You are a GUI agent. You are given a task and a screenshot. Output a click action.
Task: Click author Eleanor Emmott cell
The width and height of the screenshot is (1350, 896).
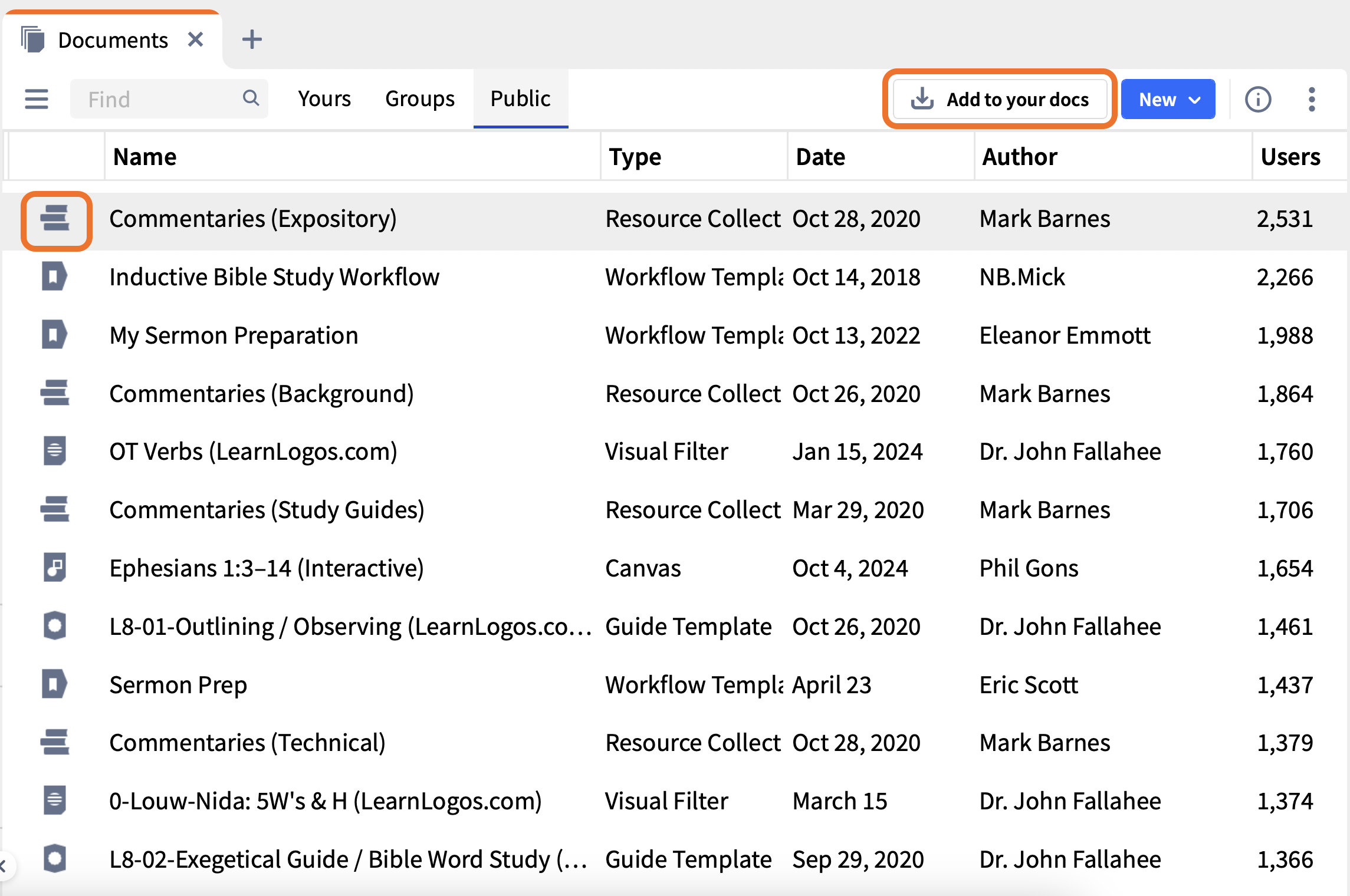pos(1065,335)
